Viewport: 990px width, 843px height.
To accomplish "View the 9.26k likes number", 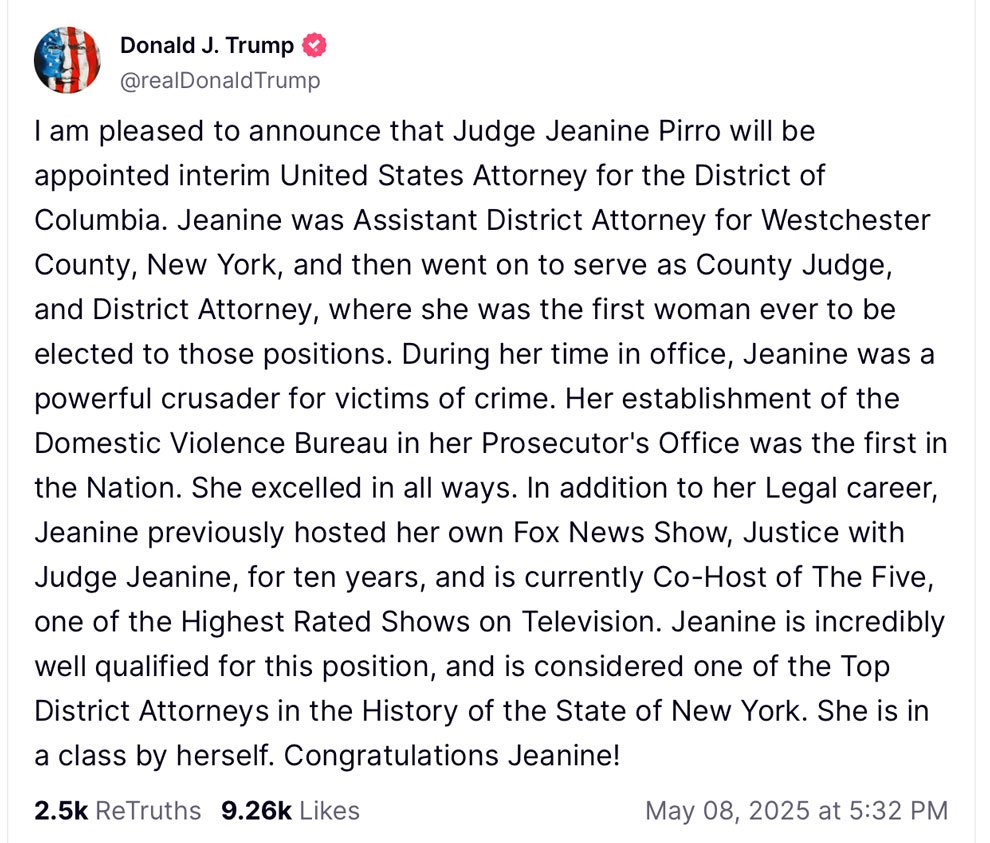I will (256, 811).
